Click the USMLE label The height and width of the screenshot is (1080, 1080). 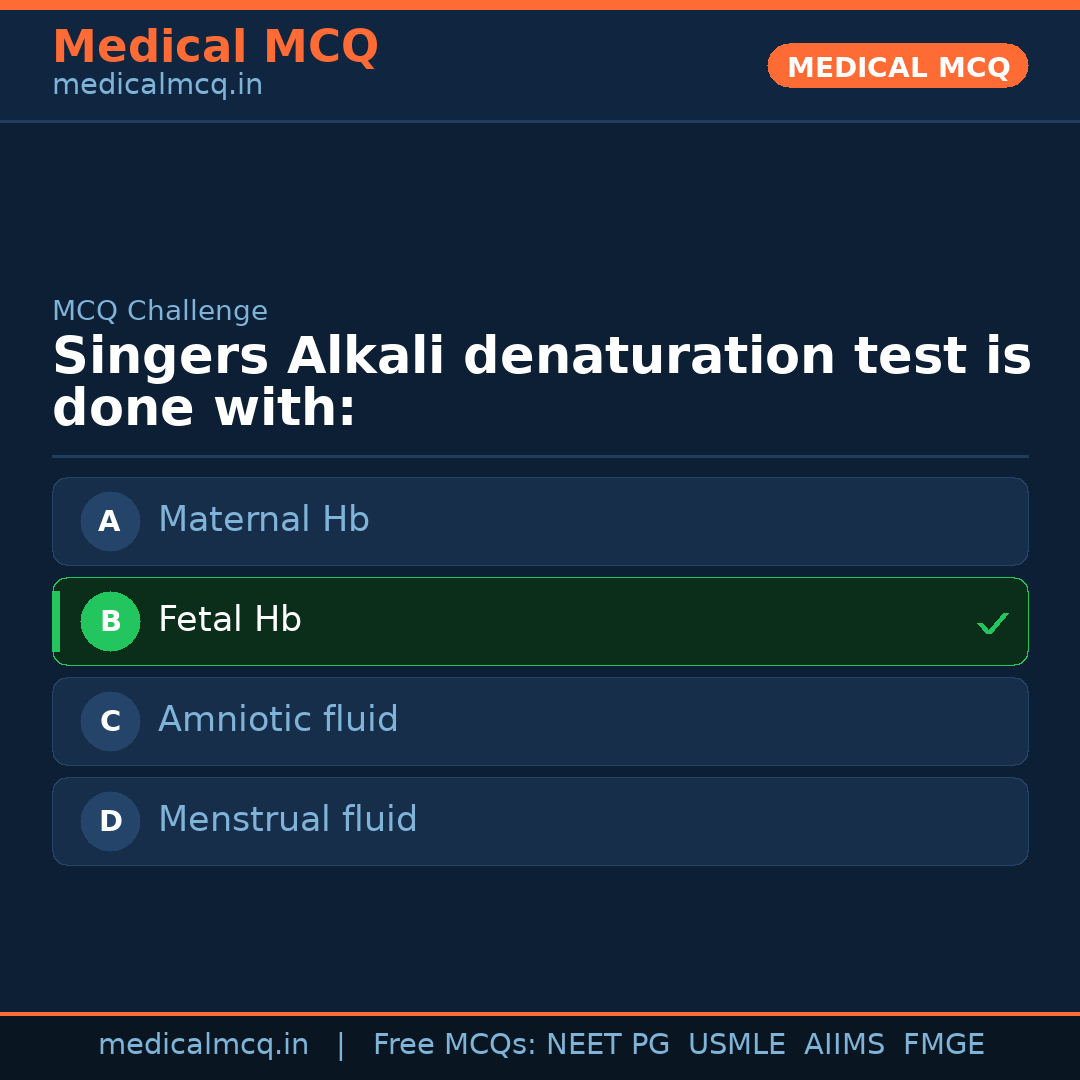737,1043
